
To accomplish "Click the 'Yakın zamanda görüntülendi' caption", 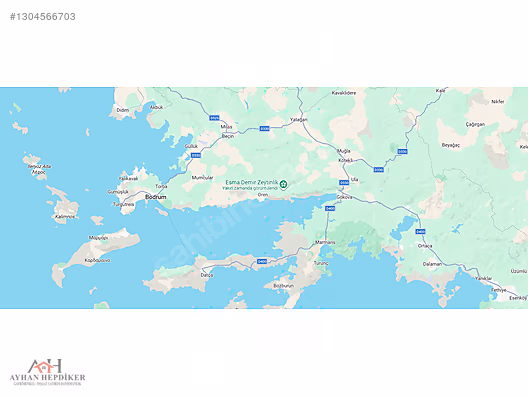I will coord(250,188).
